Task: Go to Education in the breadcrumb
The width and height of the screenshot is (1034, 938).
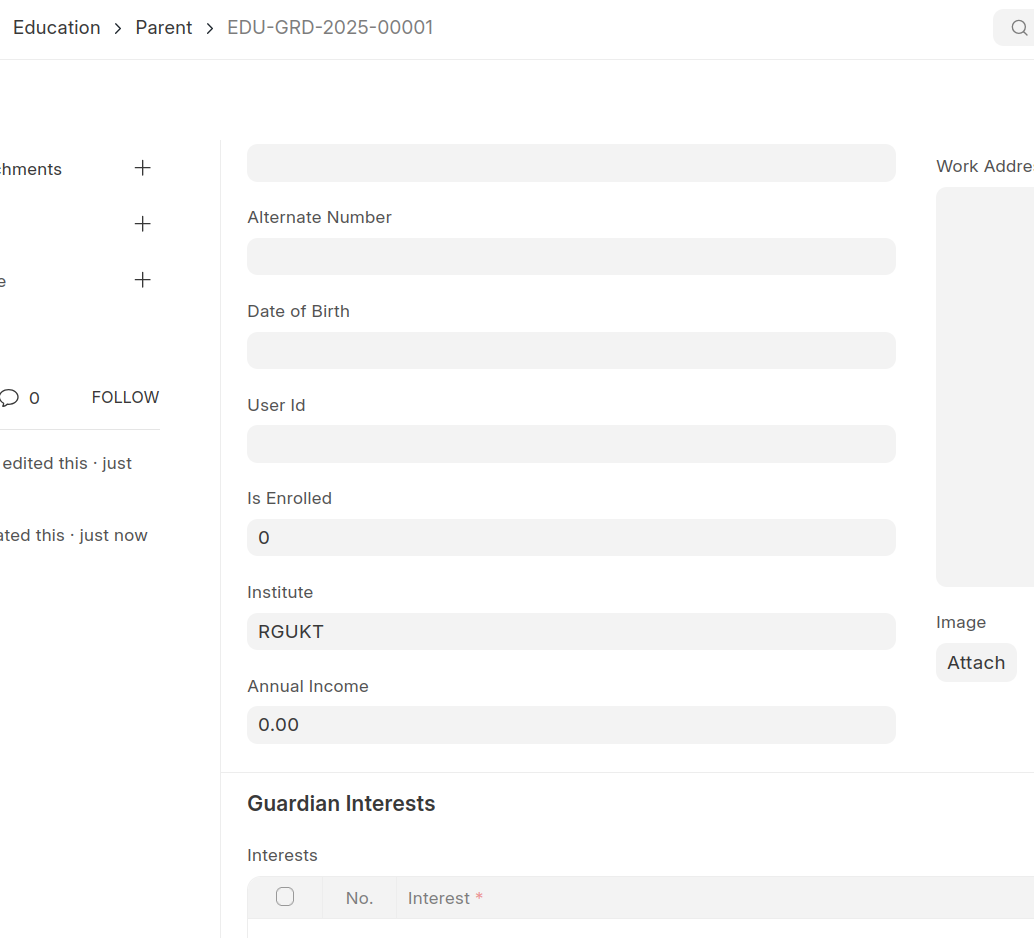Action: point(57,28)
